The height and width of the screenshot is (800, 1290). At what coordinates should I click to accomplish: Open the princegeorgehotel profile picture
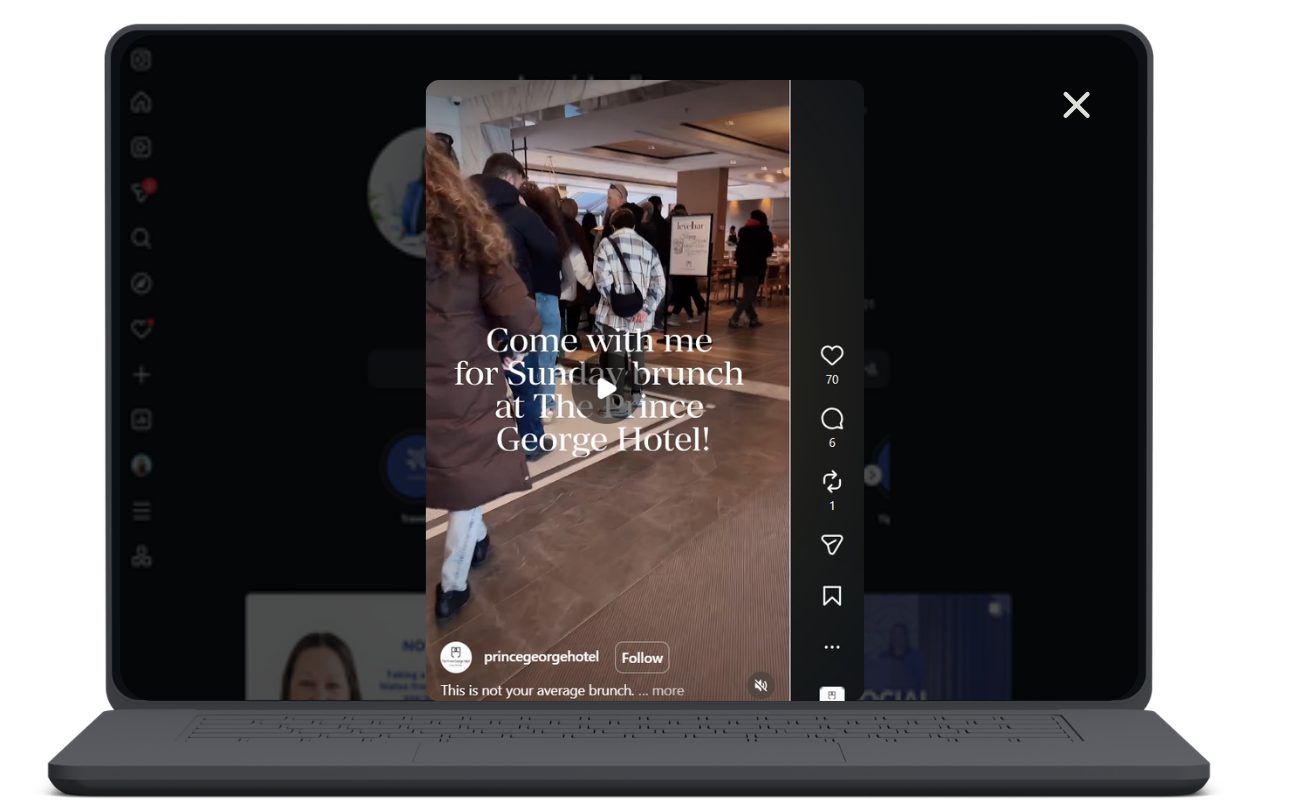[x=456, y=657]
